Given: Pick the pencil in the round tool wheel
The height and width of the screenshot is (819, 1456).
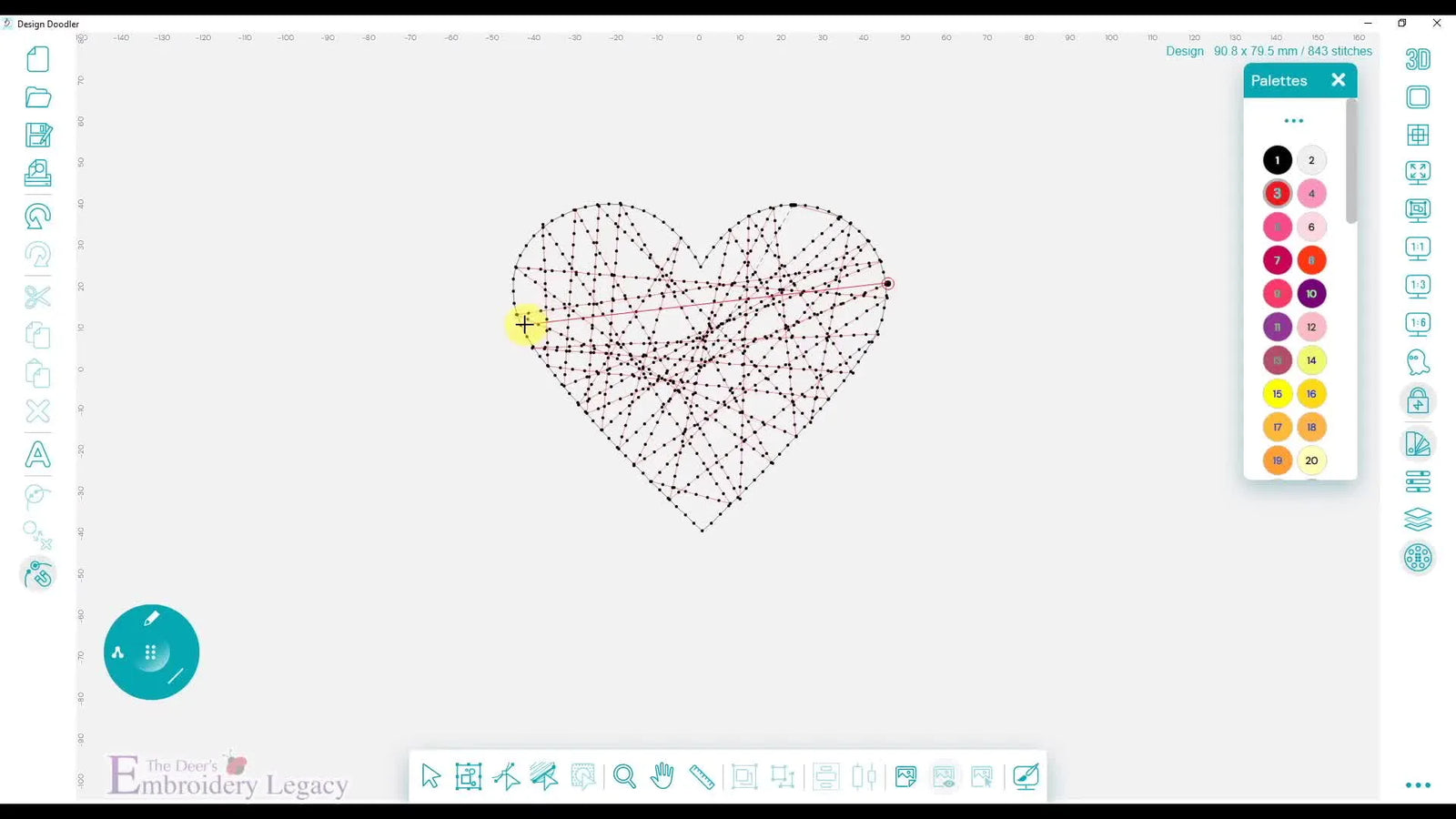Looking at the screenshot, I should pyautogui.click(x=152, y=619).
